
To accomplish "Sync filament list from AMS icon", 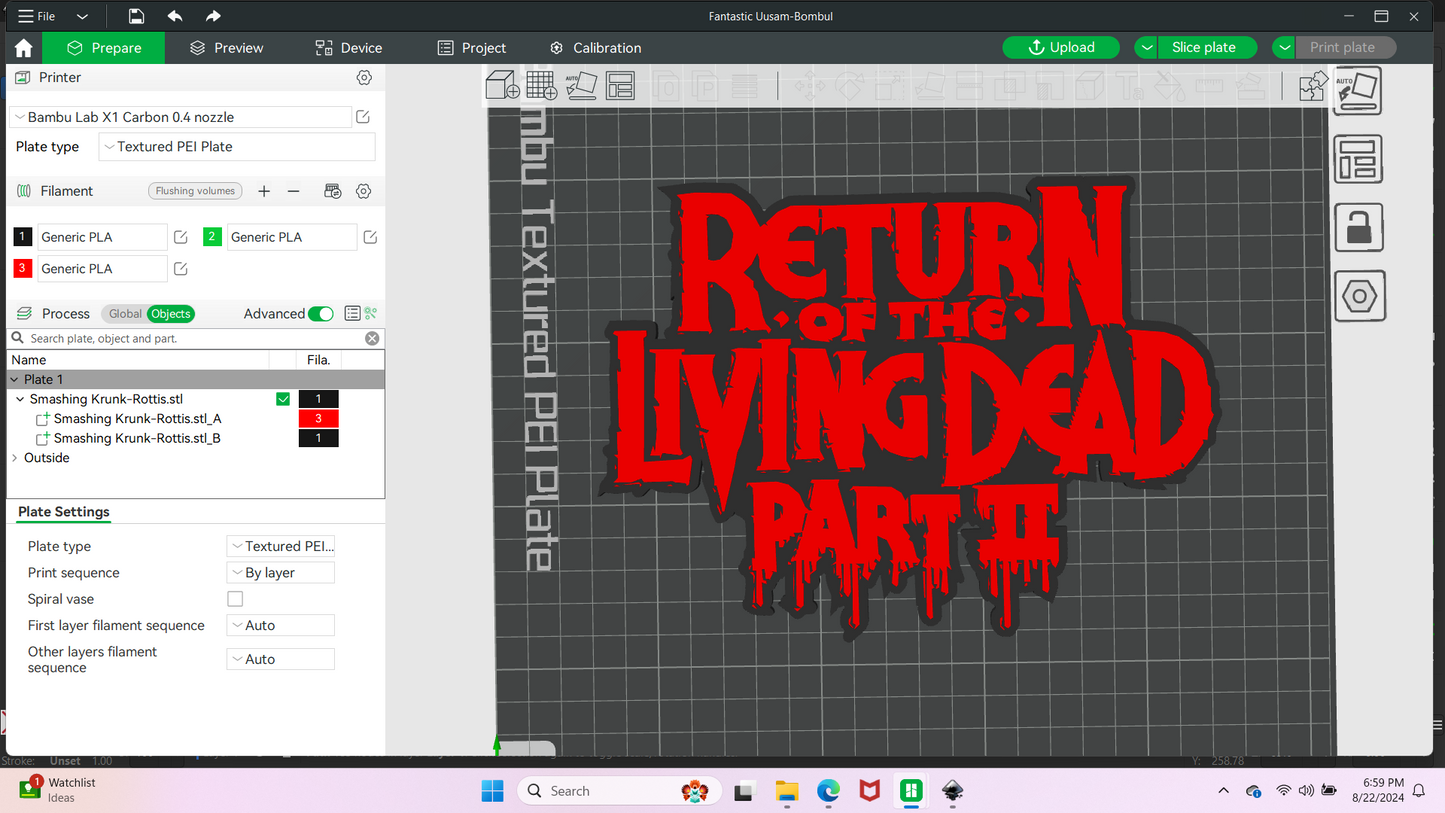I will tap(333, 191).
